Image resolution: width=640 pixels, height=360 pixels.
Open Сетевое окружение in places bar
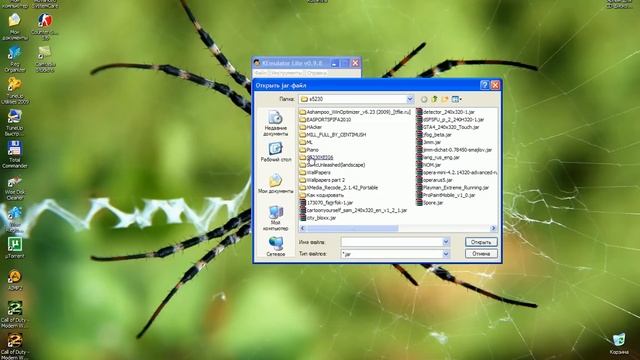[x=276, y=247]
